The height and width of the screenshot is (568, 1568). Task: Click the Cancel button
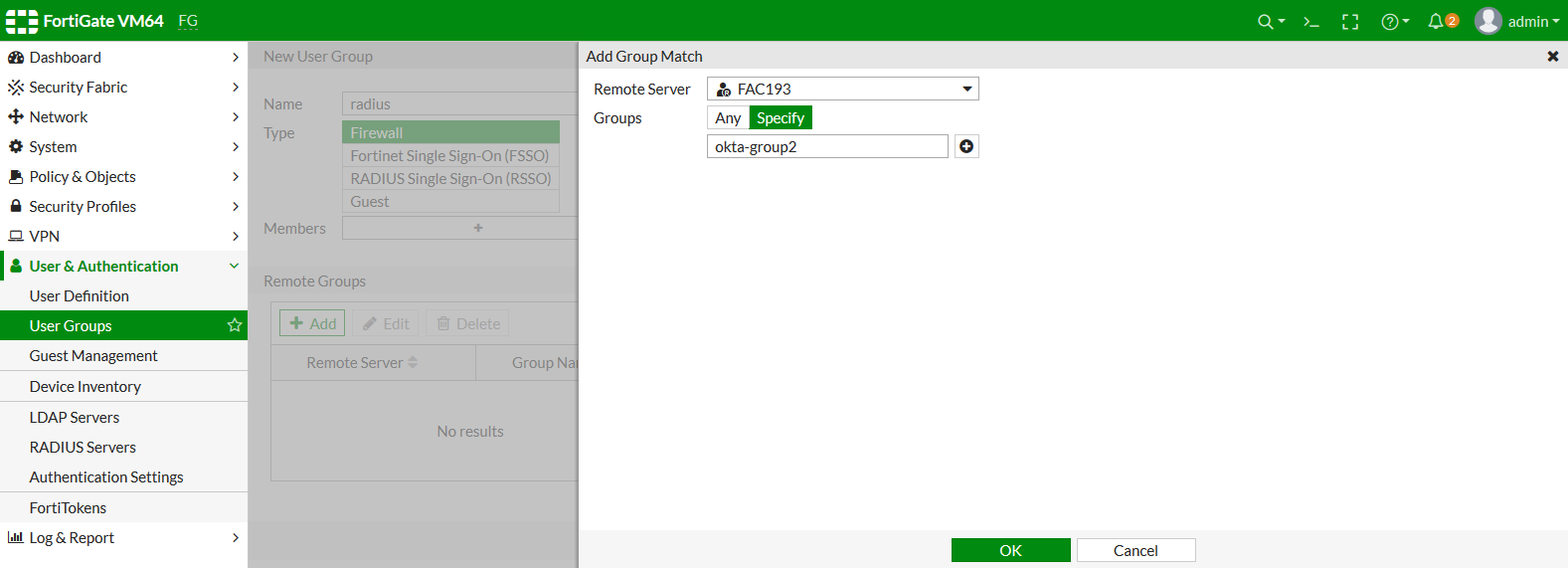[x=1135, y=550]
